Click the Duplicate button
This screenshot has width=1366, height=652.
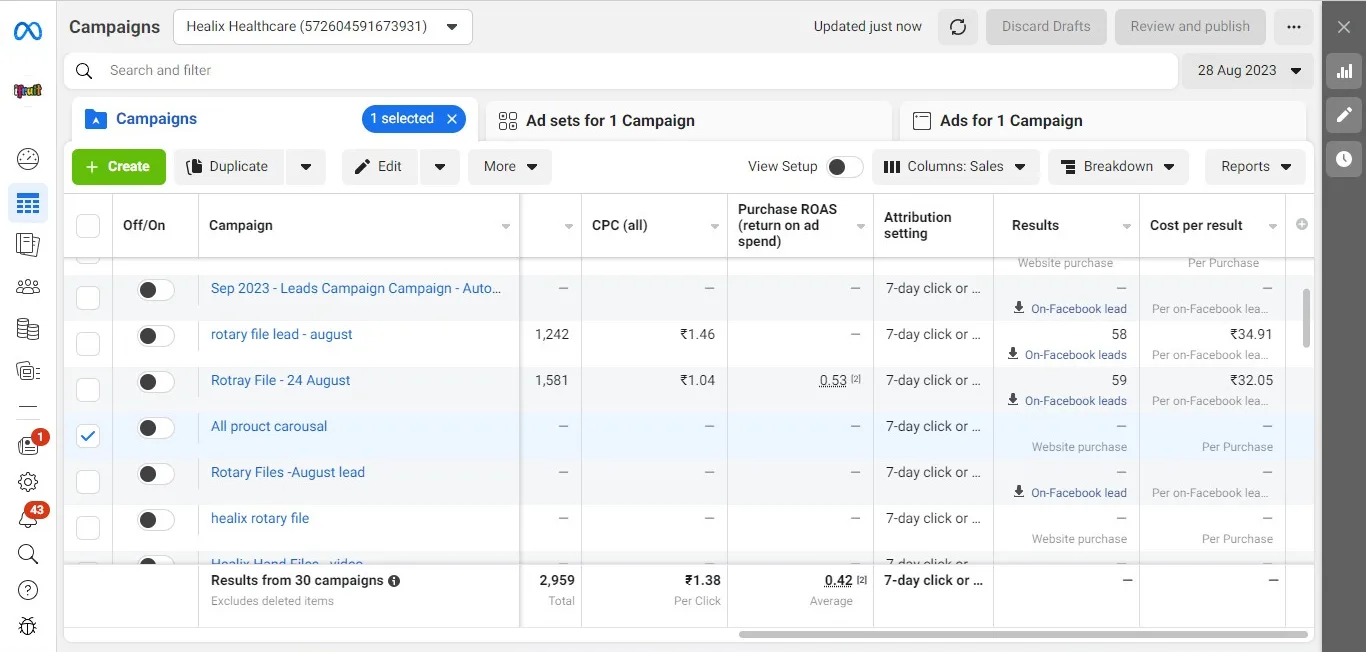click(x=230, y=167)
